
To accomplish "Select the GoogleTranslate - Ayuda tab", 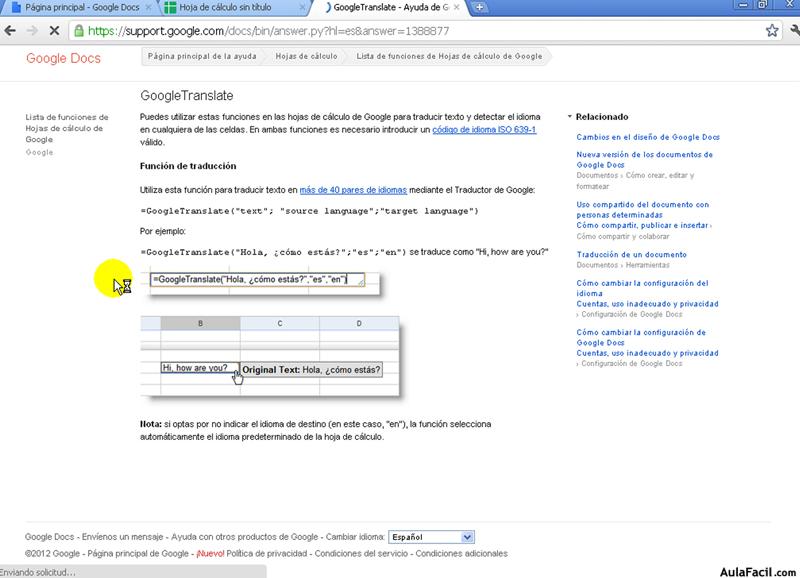I will (x=390, y=7).
